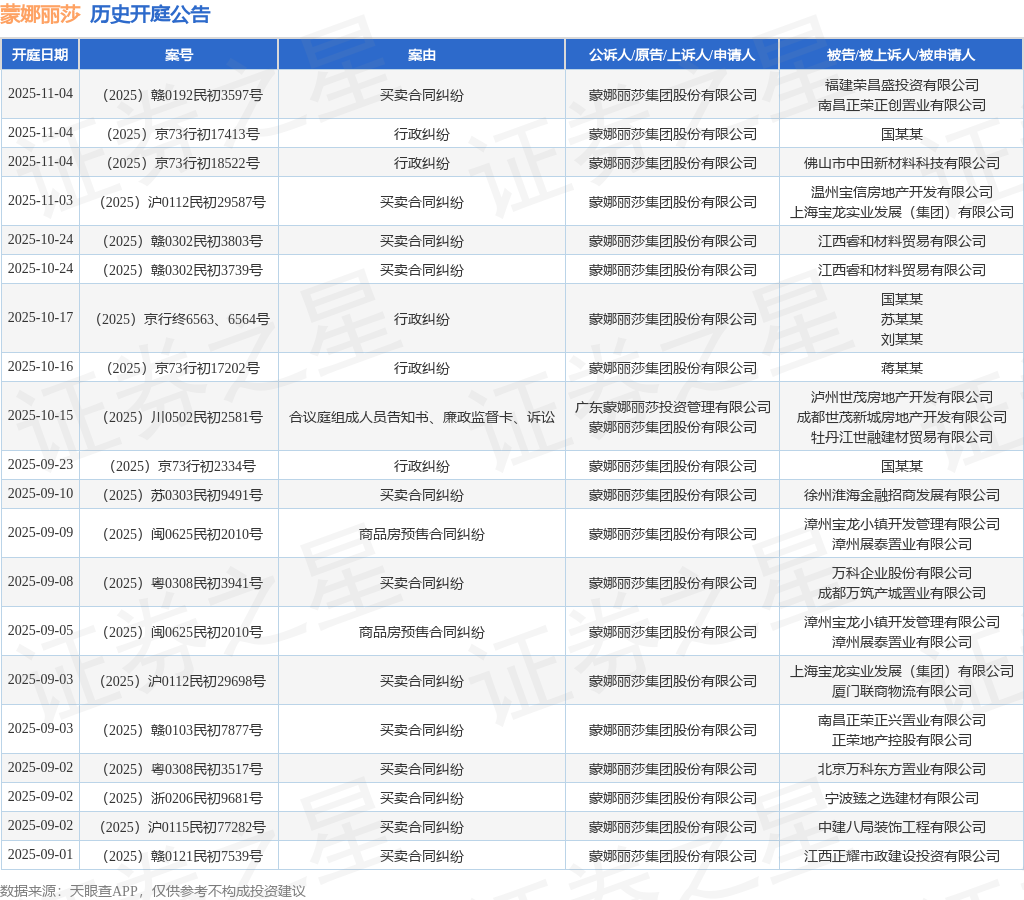The height and width of the screenshot is (900, 1024).
Task: Click defendant 牡丹江世融建材贸易有限公司
Action: pos(902,438)
